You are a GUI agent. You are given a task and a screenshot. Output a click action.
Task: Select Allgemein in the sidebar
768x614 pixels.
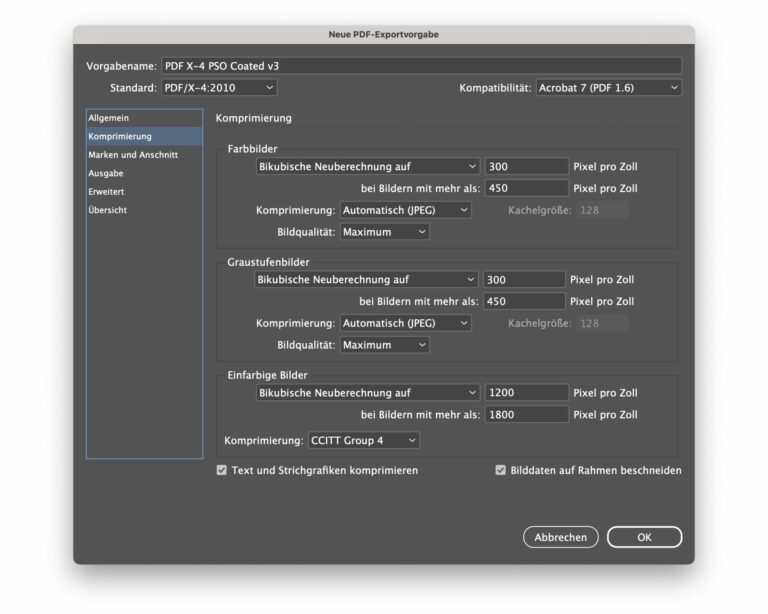click(x=144, y=118)
